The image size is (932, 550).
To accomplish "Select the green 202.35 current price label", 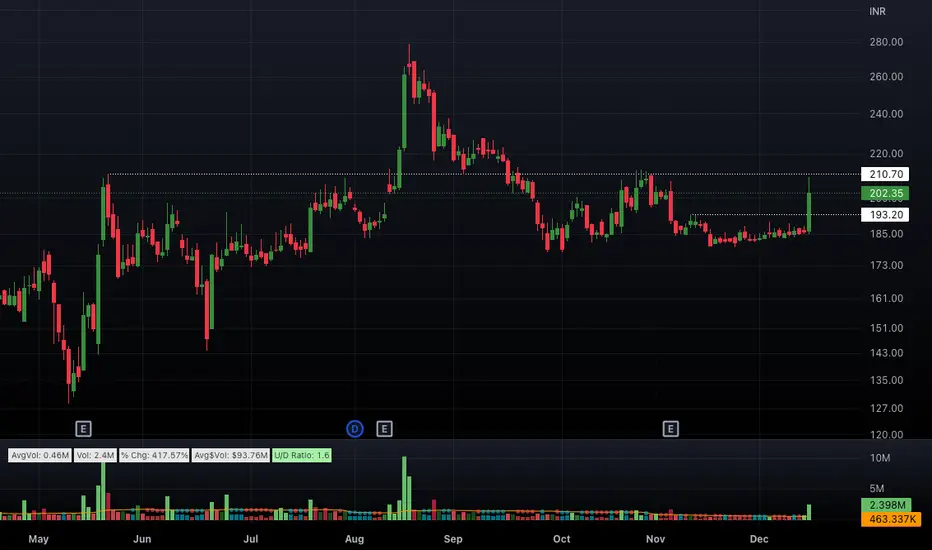I will point(885,193).
